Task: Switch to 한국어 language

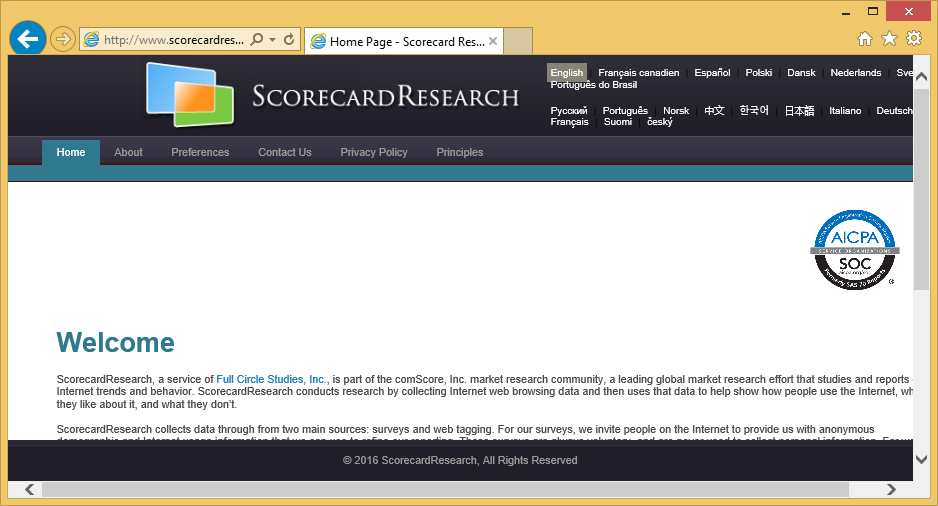Action: click(x=754, y=111)
